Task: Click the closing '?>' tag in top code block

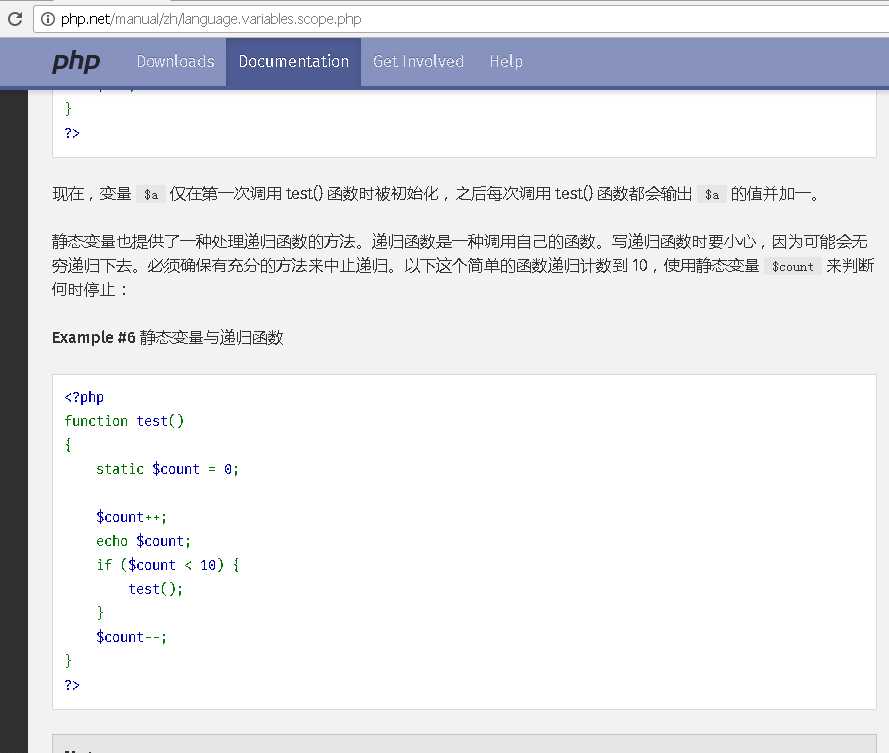Action: click(x=72, y=133)
